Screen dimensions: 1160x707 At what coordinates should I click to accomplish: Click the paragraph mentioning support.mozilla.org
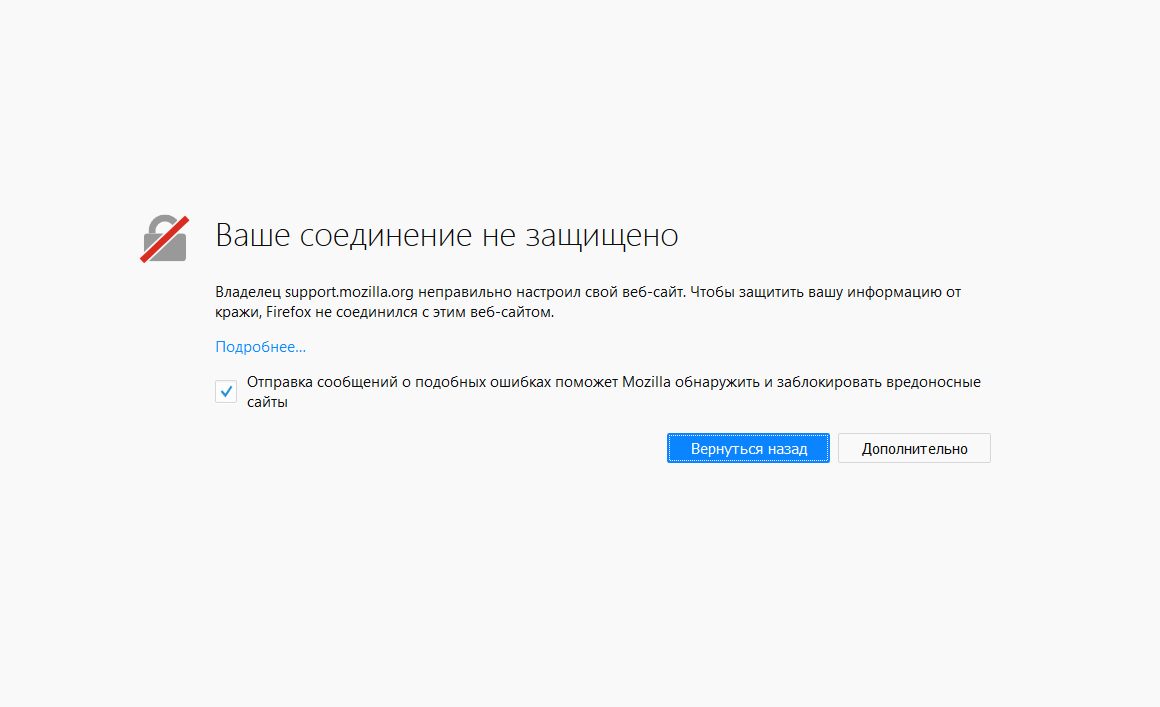588,302
